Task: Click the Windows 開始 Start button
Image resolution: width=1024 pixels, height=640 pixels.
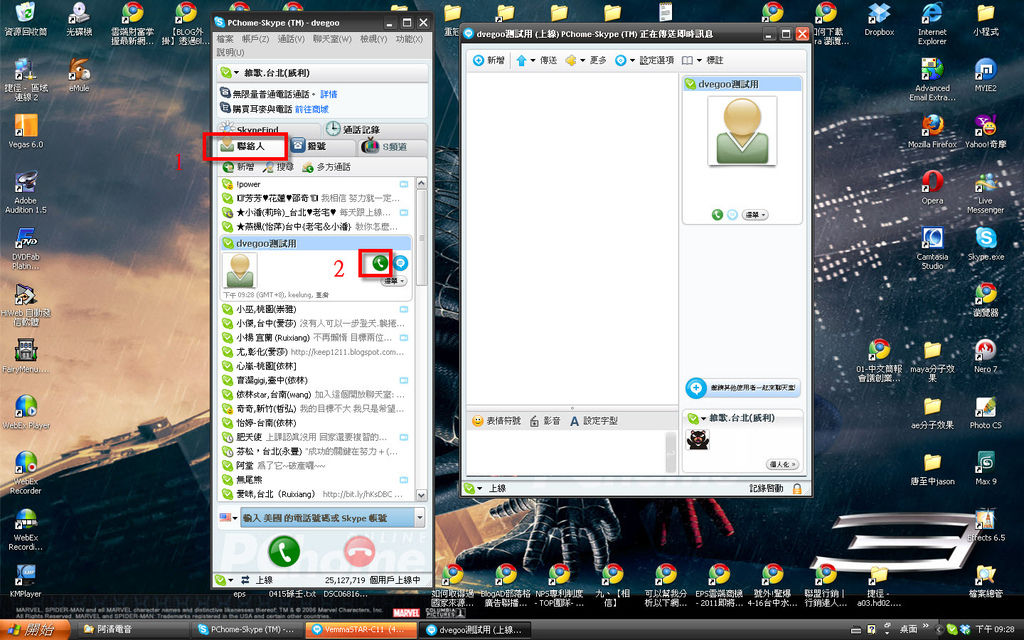Action: pyautogui.click(x=34, y=630)
